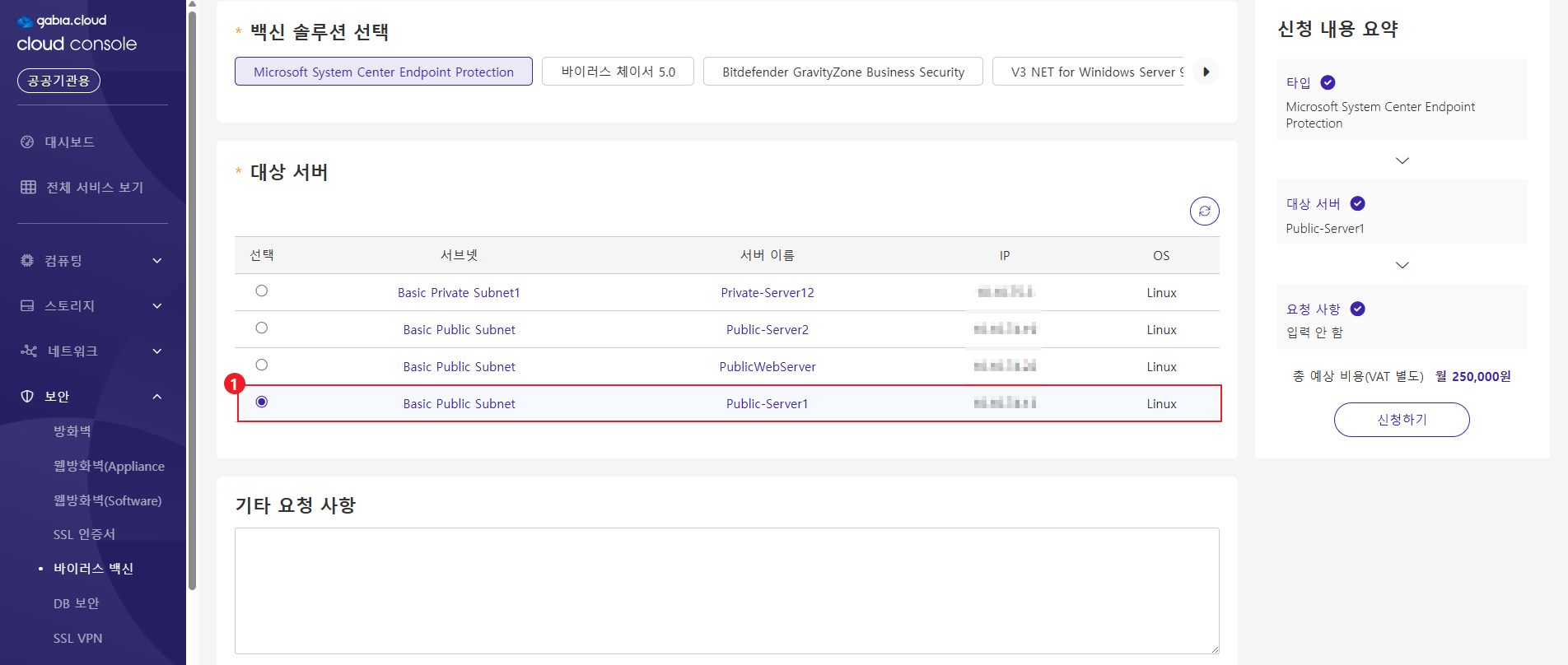This screenshot has height=665, width=1568.
Task: Choose V3 NET for Windows Server
Action: (1089, 72)
